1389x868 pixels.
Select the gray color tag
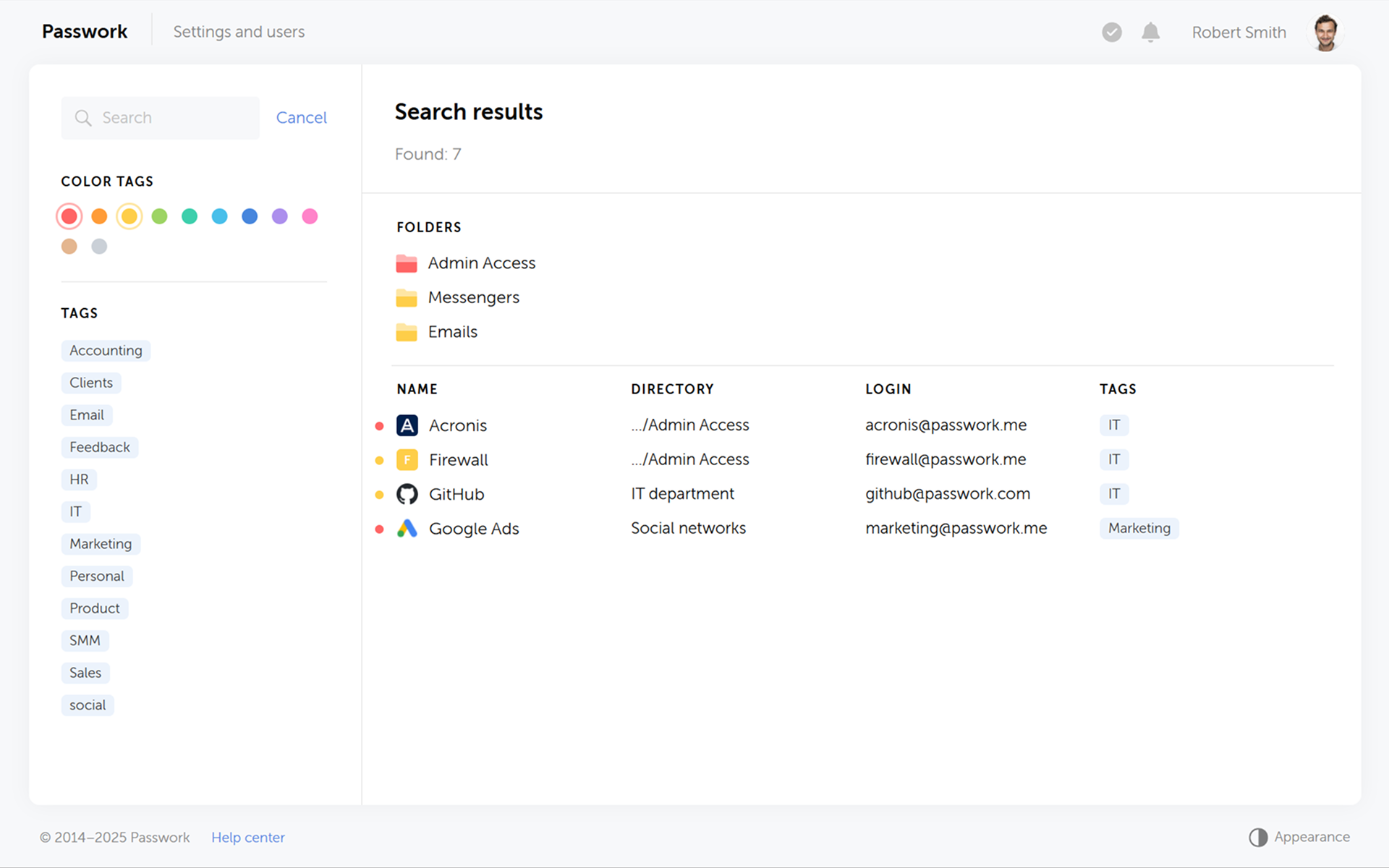point(99,247)
